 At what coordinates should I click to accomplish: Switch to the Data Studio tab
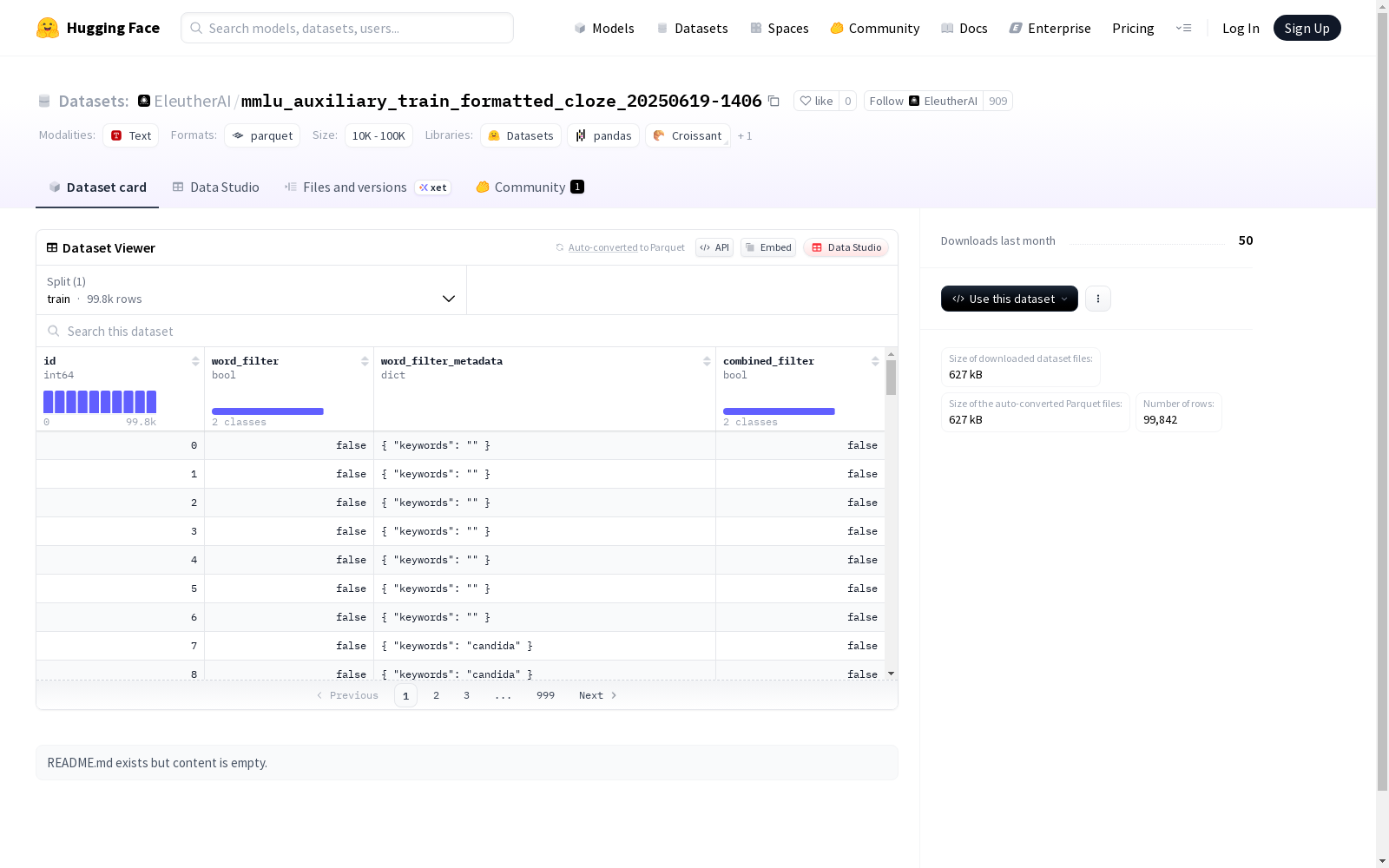click(x=216, y=187)
